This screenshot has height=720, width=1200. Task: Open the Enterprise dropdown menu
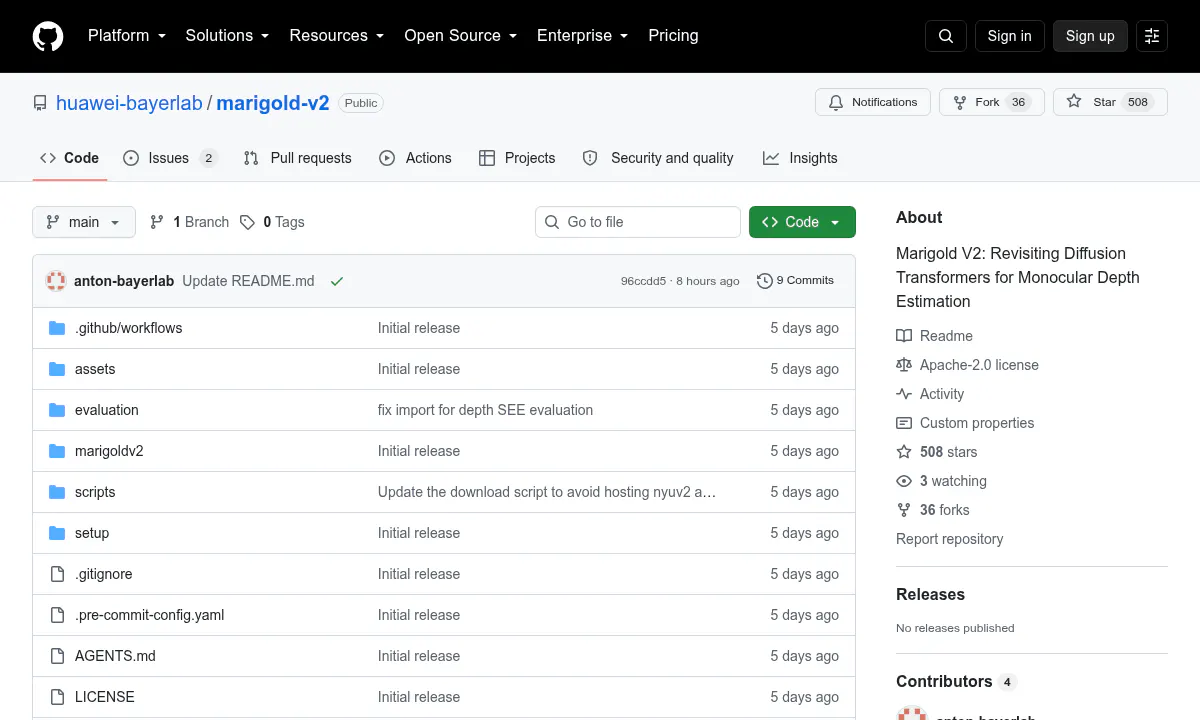click(x=582, y=36)
